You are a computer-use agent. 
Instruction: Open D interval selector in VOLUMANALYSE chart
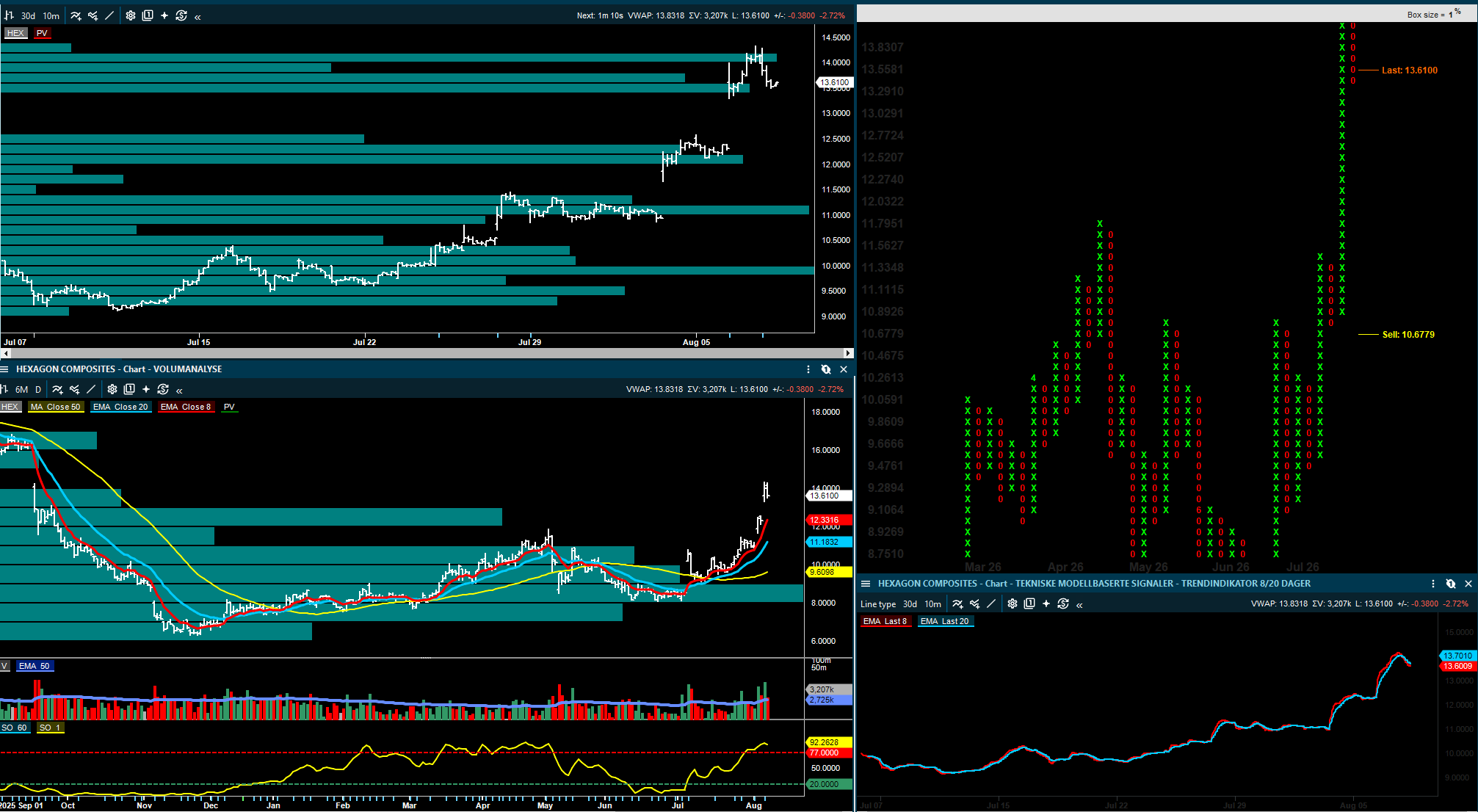click(38, 389)
